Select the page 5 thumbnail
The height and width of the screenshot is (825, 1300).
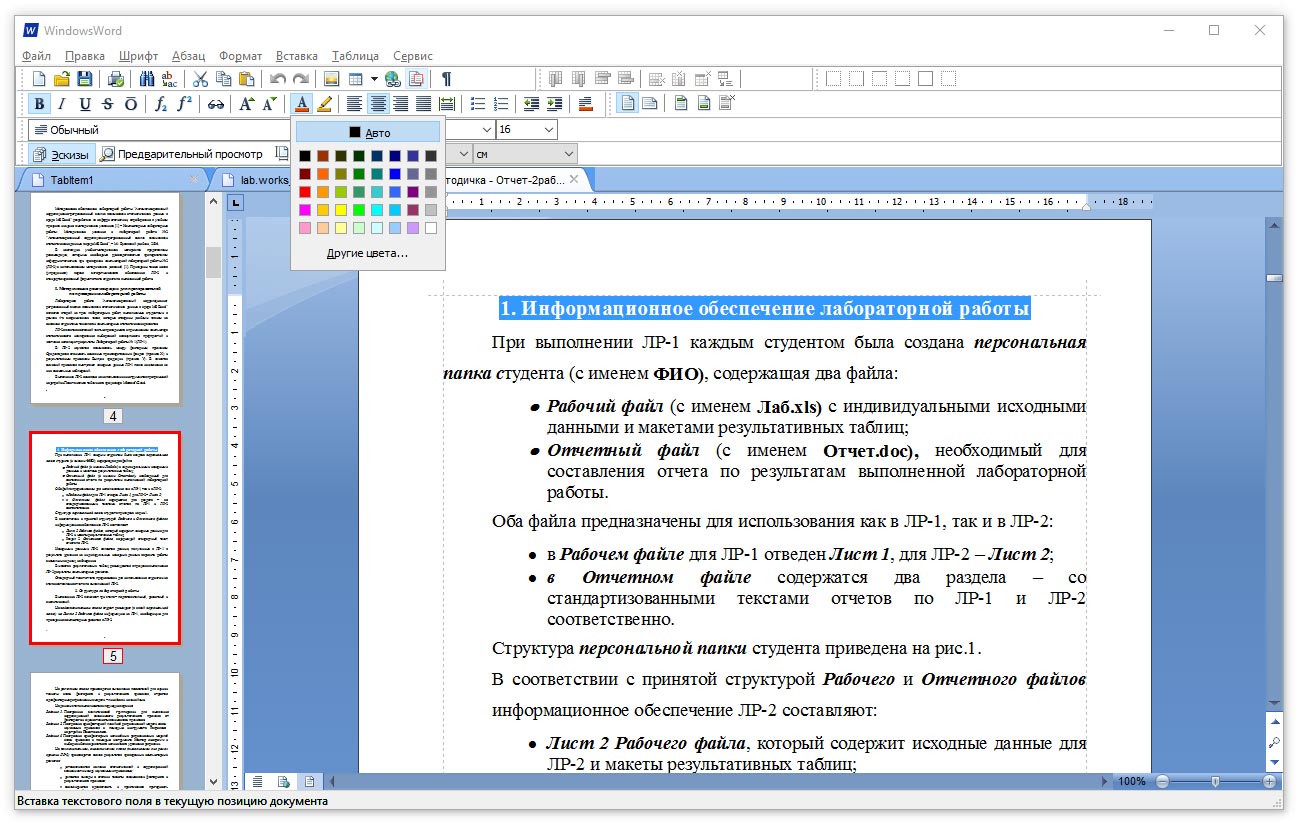(x=105, y=538)
